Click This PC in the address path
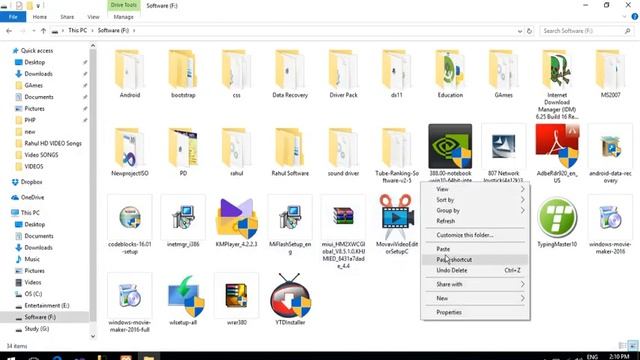Screen dimensions: 640x360 (x=78, y=30)
